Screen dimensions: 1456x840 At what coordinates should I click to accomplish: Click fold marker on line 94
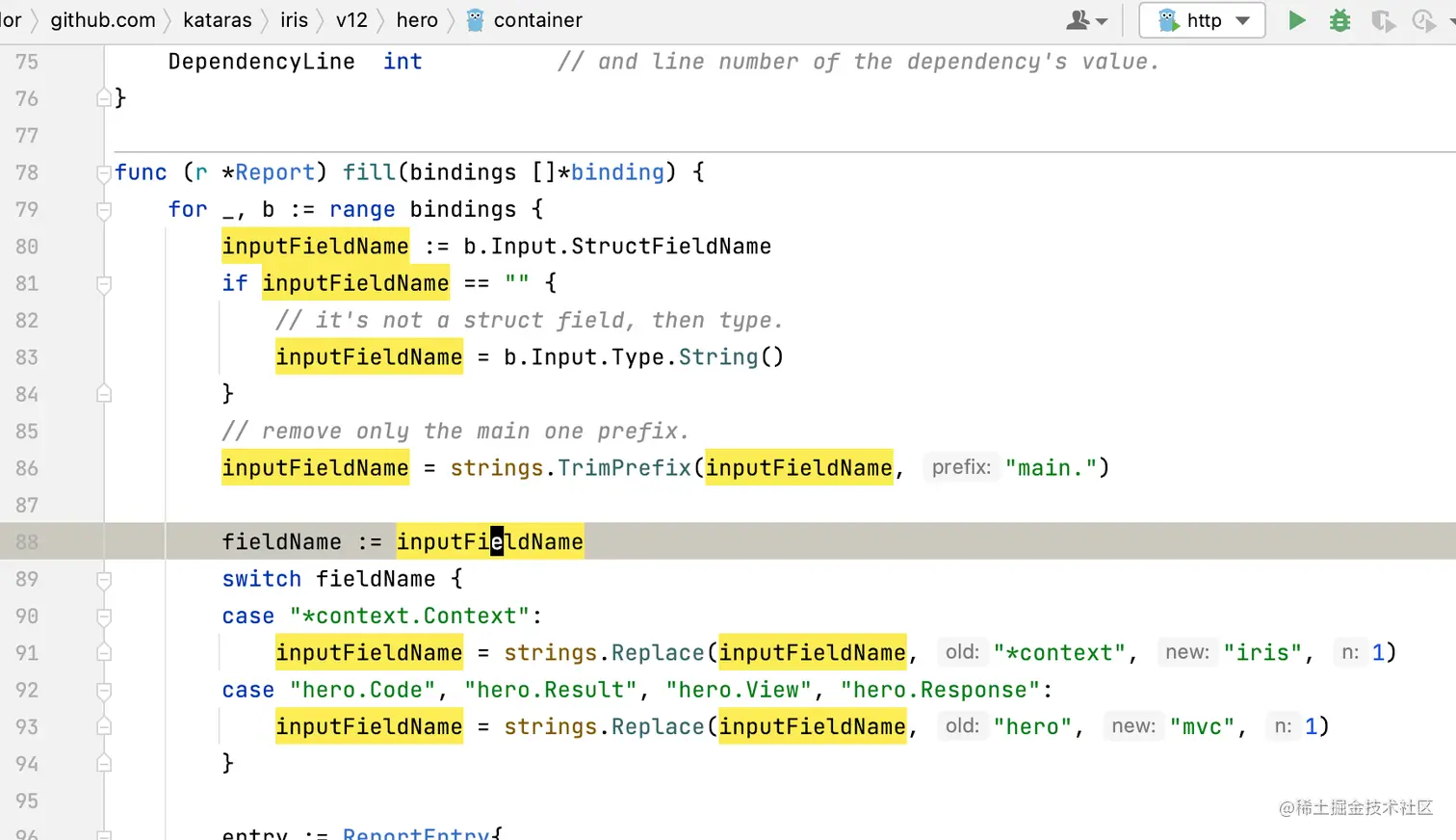(x=104, y=764)
